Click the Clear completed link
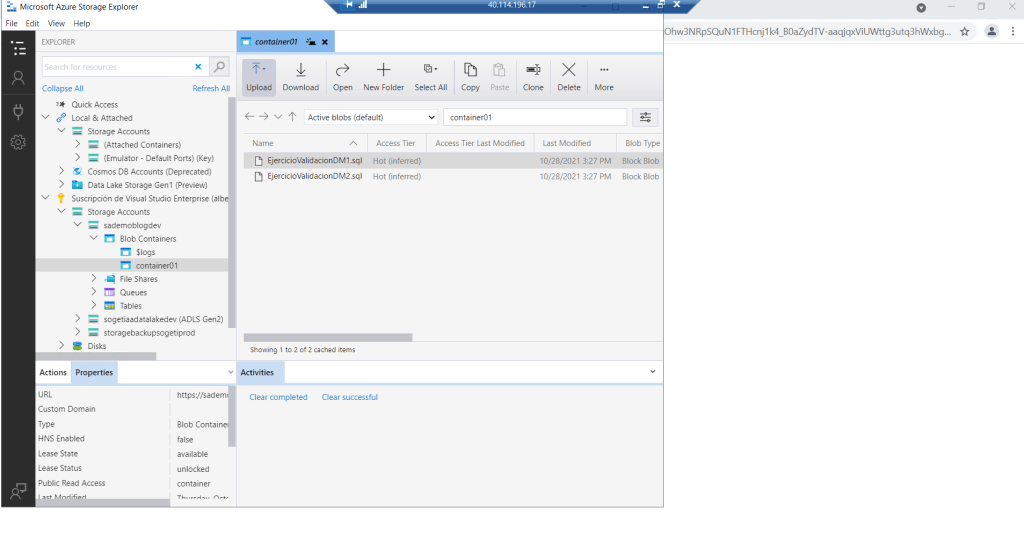This screenshot has width=1024, height=546. pyautogui.click(x=278, y=397)
